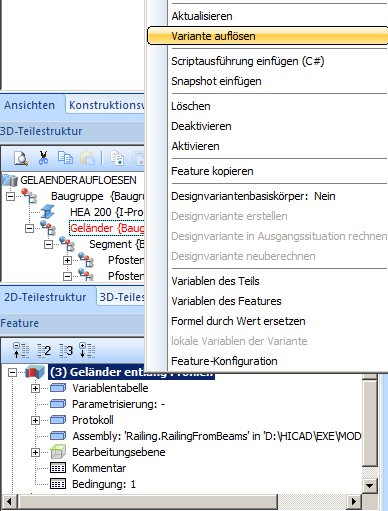The height and width of the screenshot is (511, 388).
Task: Switch to the Konstruktionsv... tab
Action: pos(106,105)
